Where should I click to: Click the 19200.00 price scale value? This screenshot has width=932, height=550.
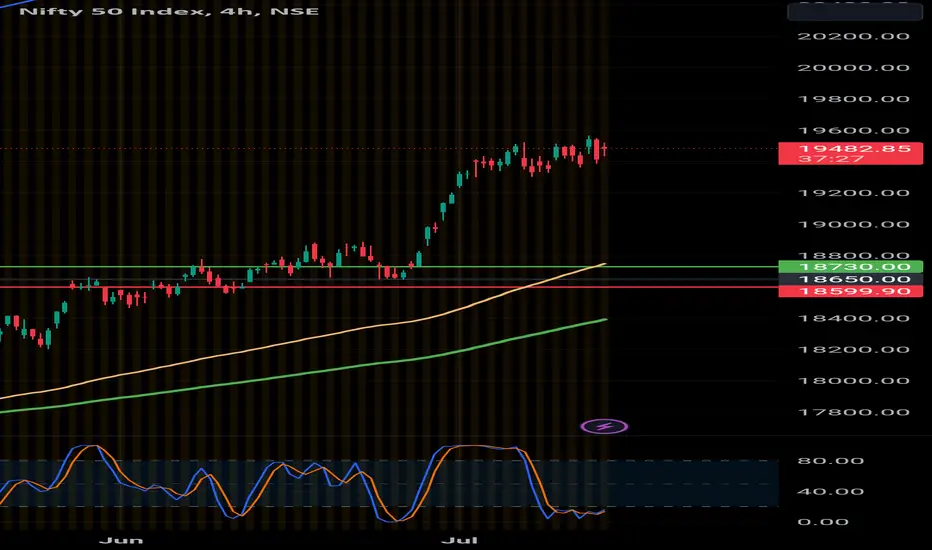click(854, 193)
